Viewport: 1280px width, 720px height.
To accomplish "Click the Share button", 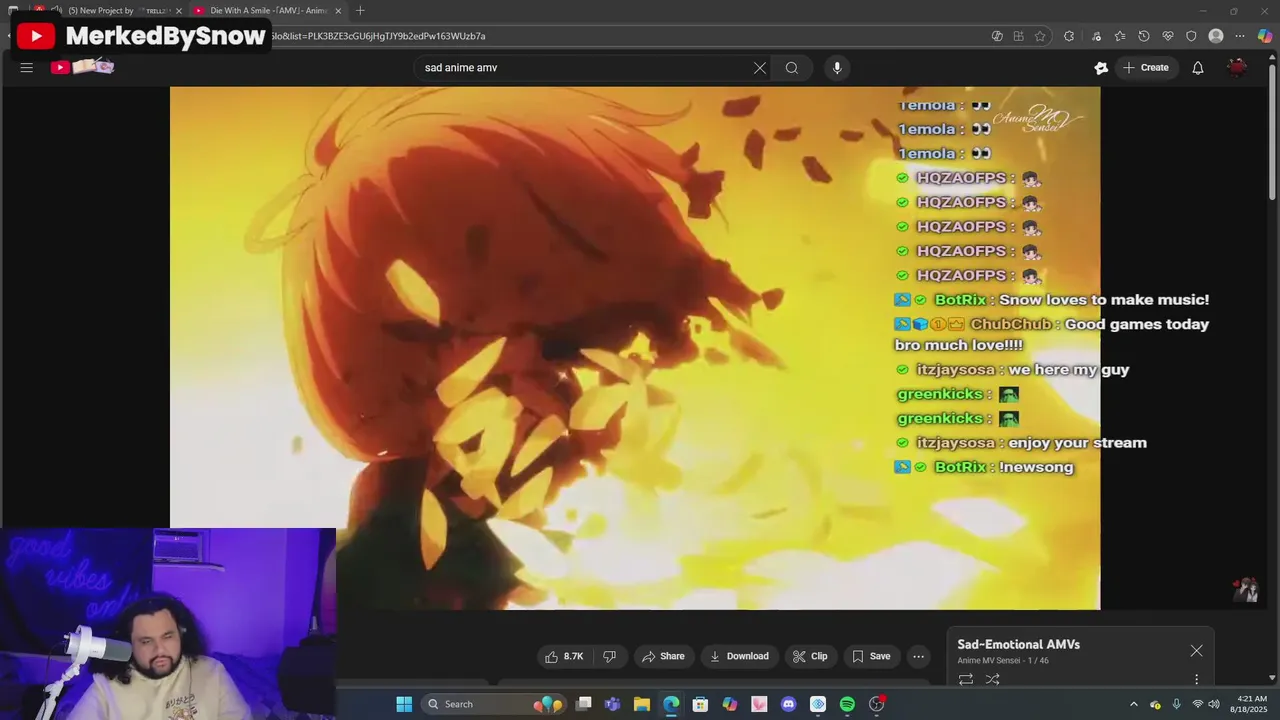I will click(x=664, y=656).
